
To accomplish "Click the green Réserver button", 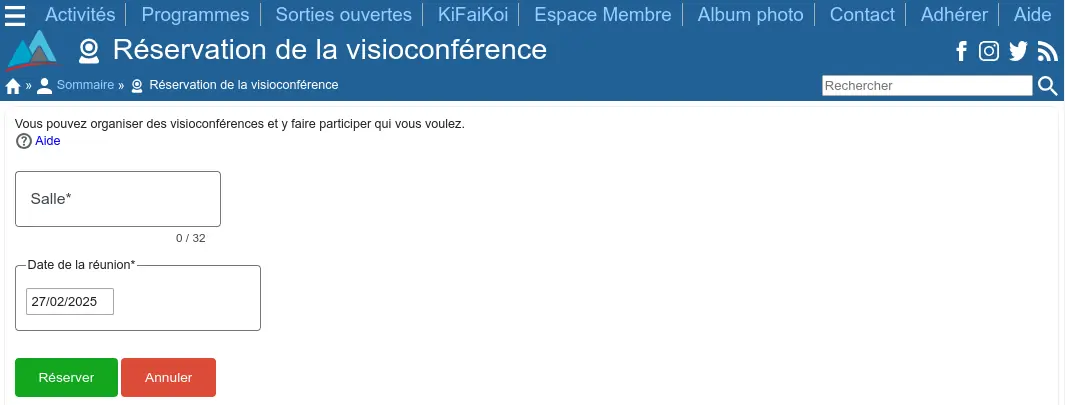I will [x=67, y=378].
